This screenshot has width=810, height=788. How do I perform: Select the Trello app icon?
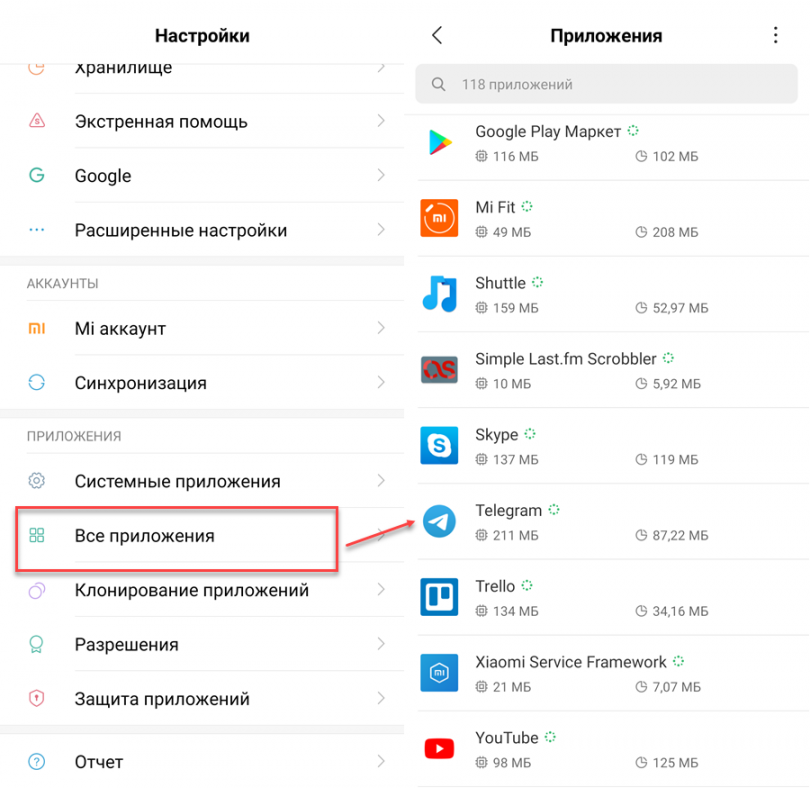(x=439, y=597)
